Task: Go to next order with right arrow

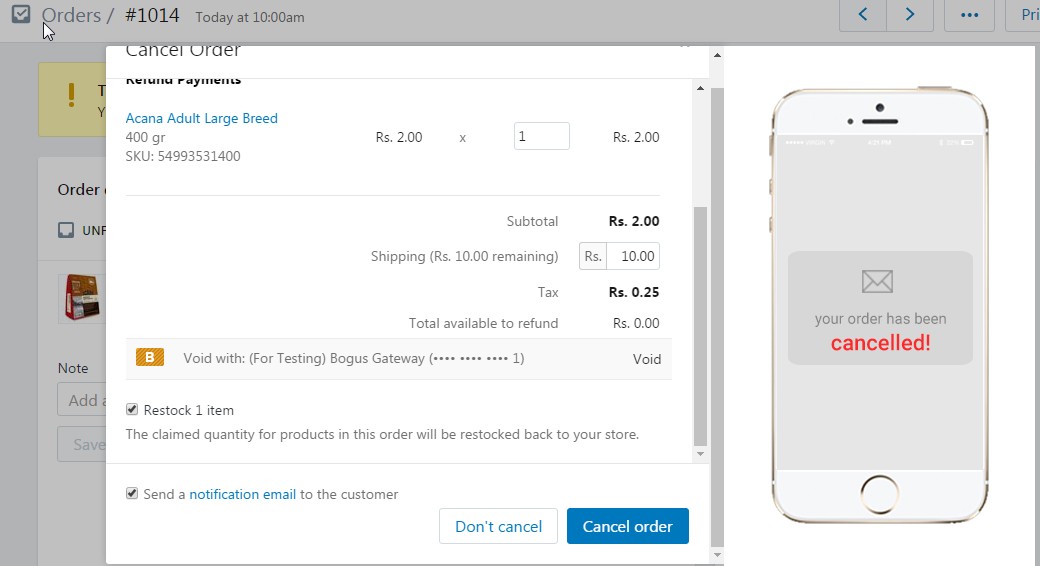Action: pos(910,15)
